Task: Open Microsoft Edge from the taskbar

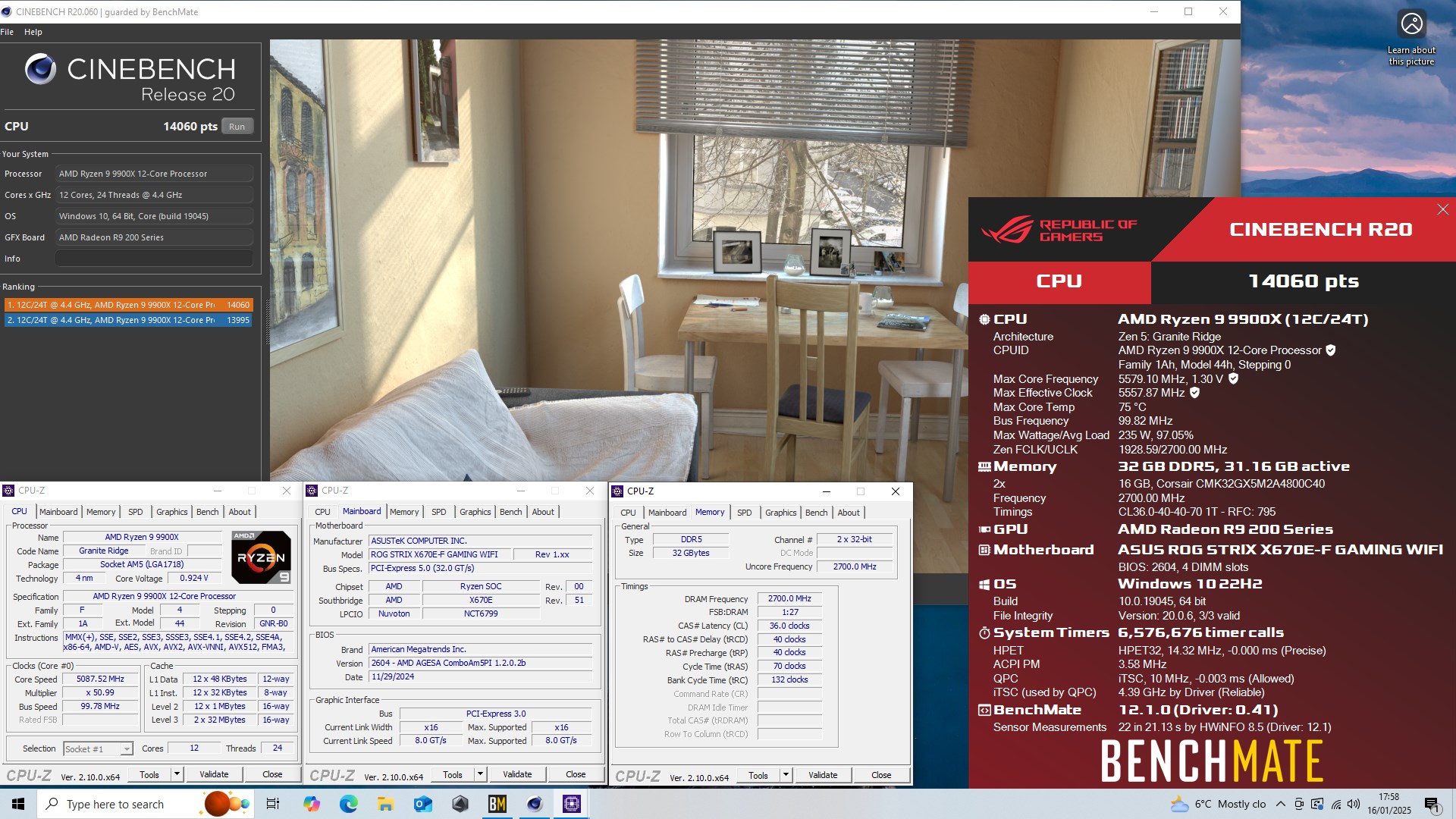Action: 349,804
